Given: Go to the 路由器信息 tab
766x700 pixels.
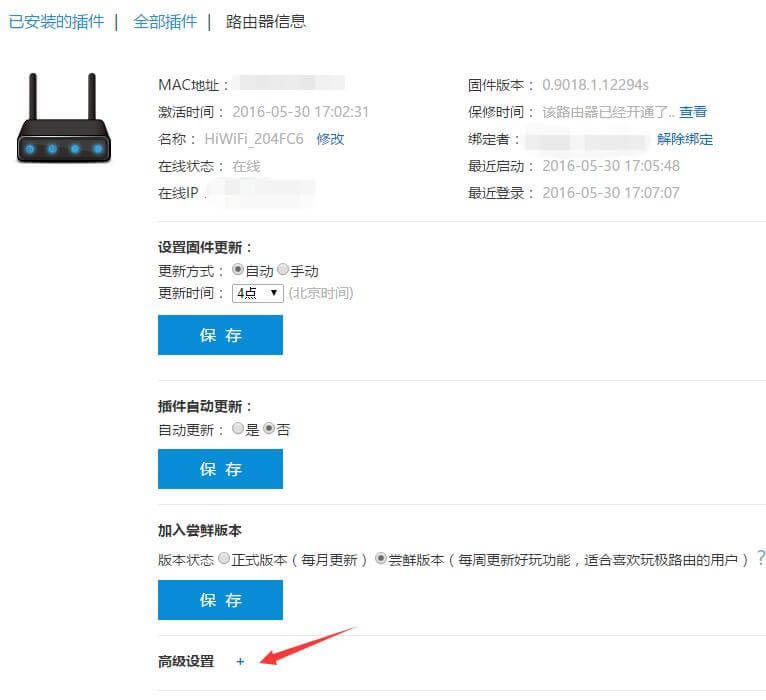Looking at the screenshot, I should click(x=266, y=21).
